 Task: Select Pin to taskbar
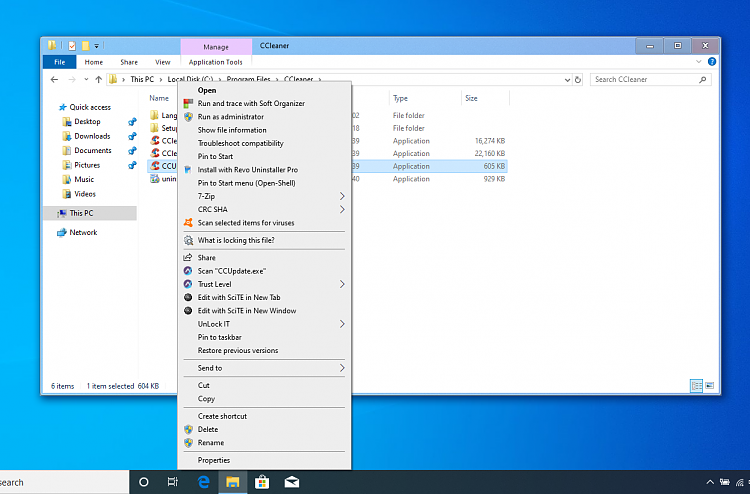click(x=264, y=337)
